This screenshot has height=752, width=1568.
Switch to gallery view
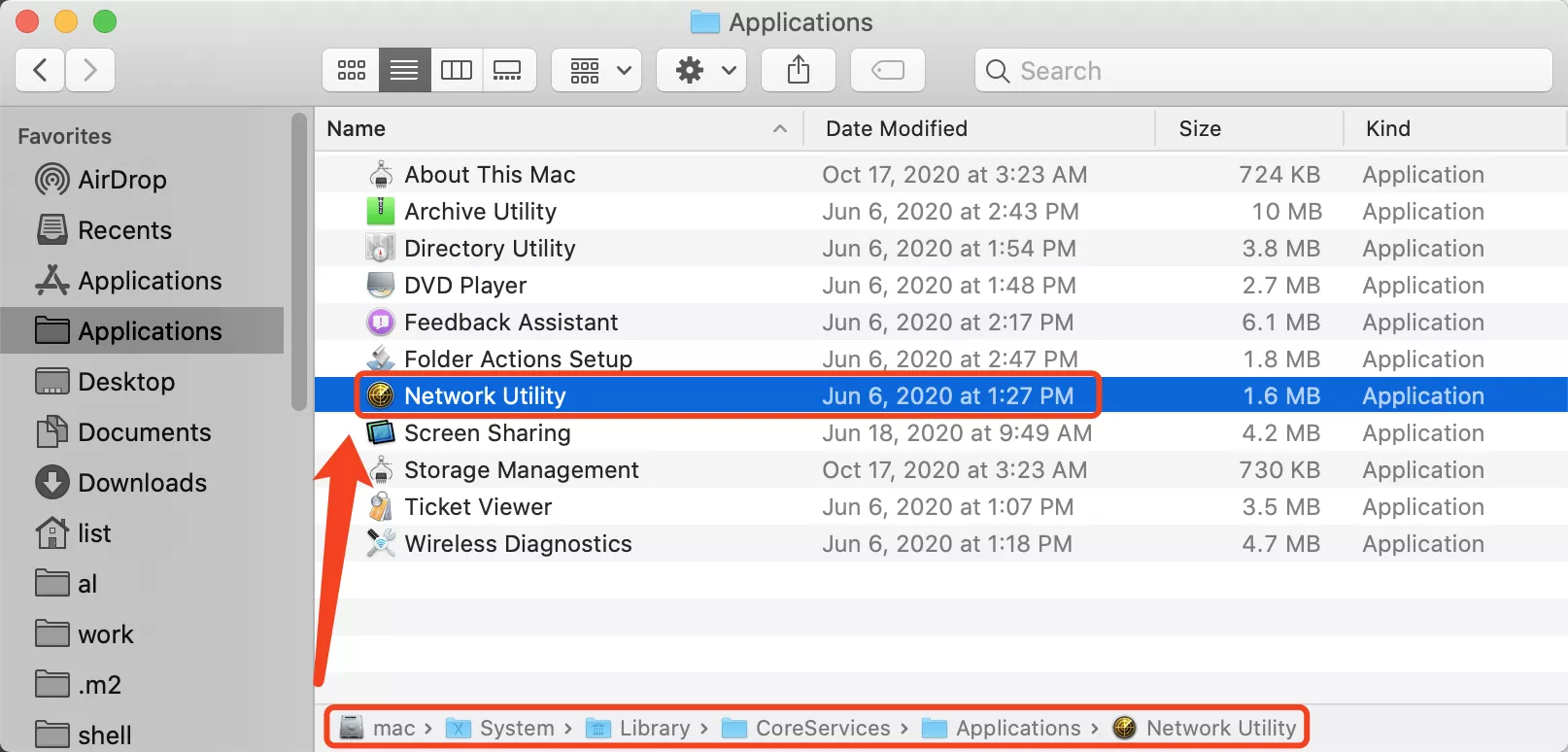click(x=509, y=70)
